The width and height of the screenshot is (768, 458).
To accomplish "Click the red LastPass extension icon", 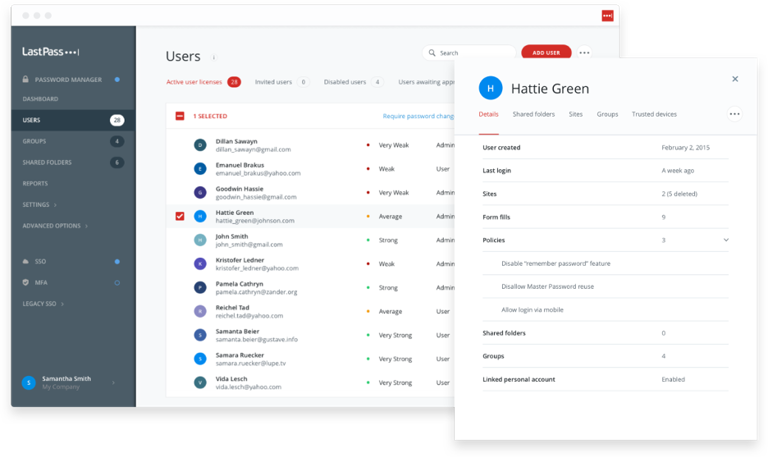I will coord(607,16).
